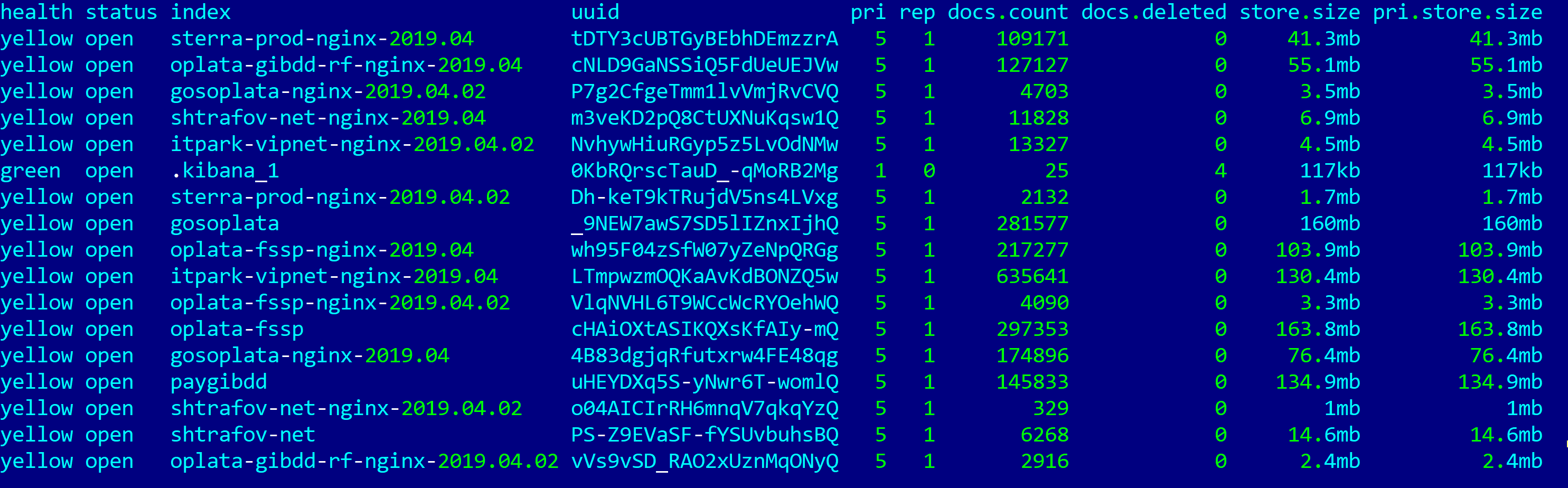This screenshot has height=488, width=1568.
Task: Click docs count 4703
Action: [x=1045, y=92]
